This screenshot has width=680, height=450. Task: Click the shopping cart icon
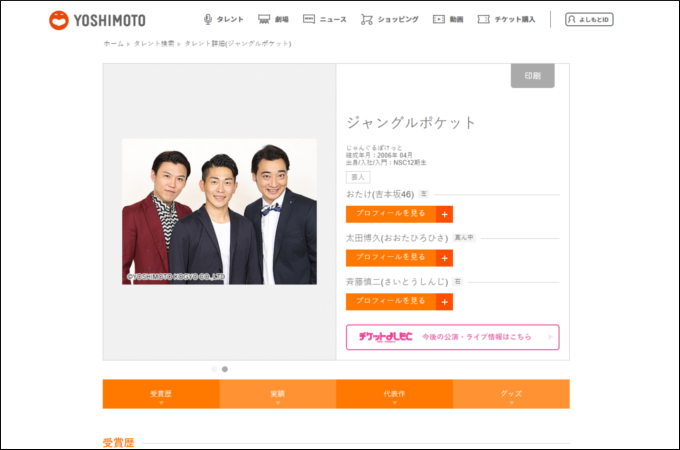click(367, 20)
